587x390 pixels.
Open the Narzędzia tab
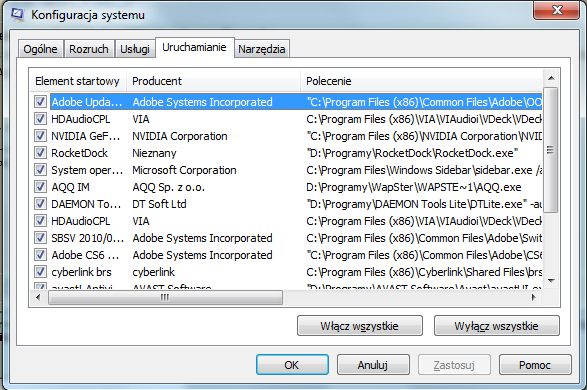click(x=262, y=49)
